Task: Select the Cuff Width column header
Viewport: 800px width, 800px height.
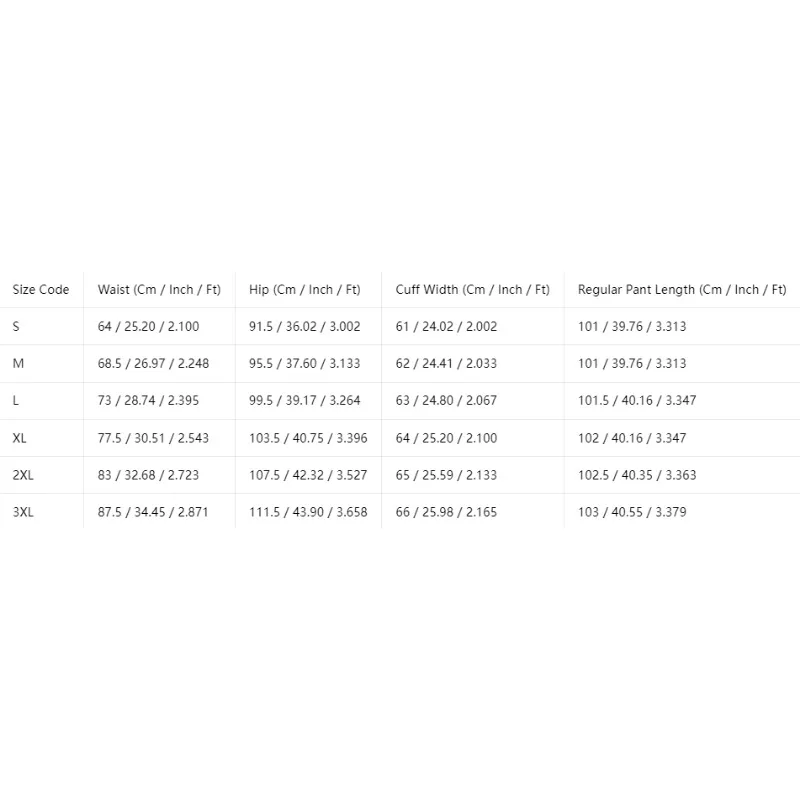Action: pos(472,290)
